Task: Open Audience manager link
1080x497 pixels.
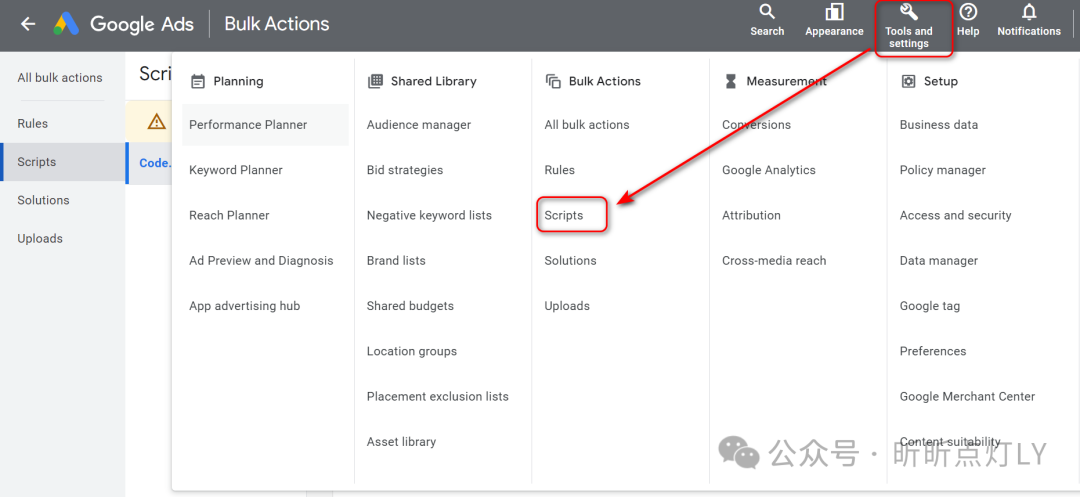Action: (419, 125)
